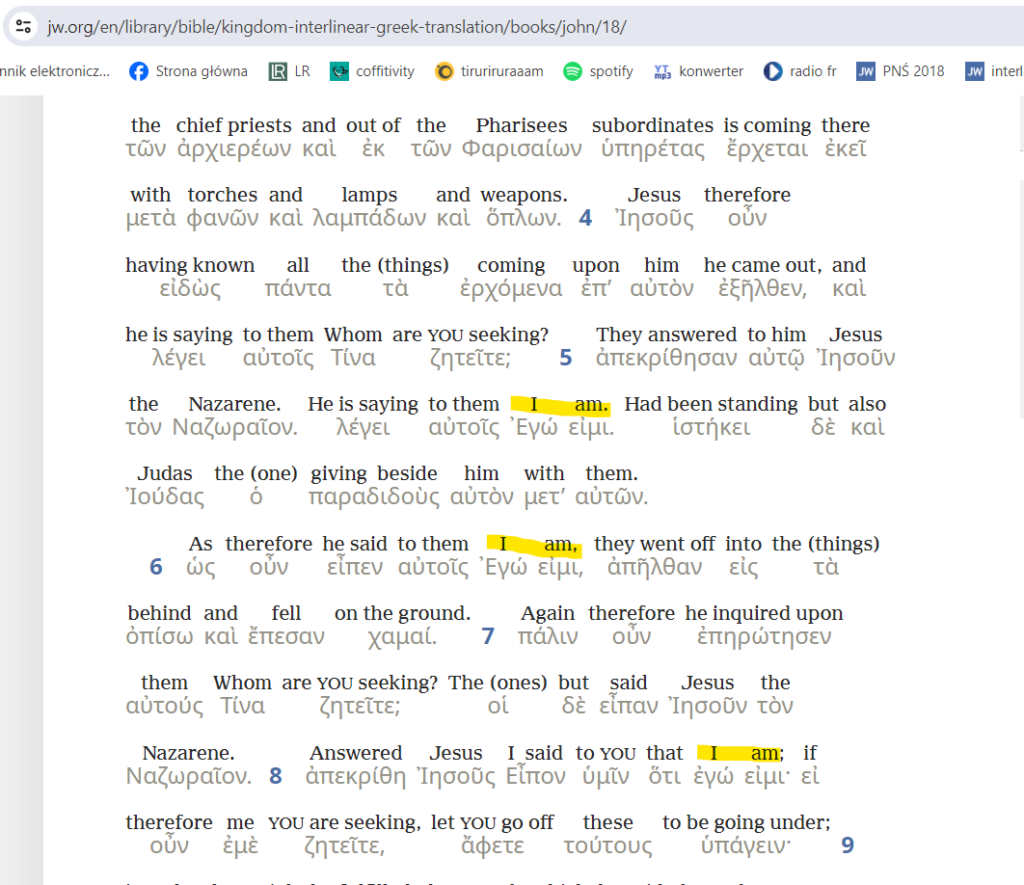Open the LR bookmark icon

278,71
